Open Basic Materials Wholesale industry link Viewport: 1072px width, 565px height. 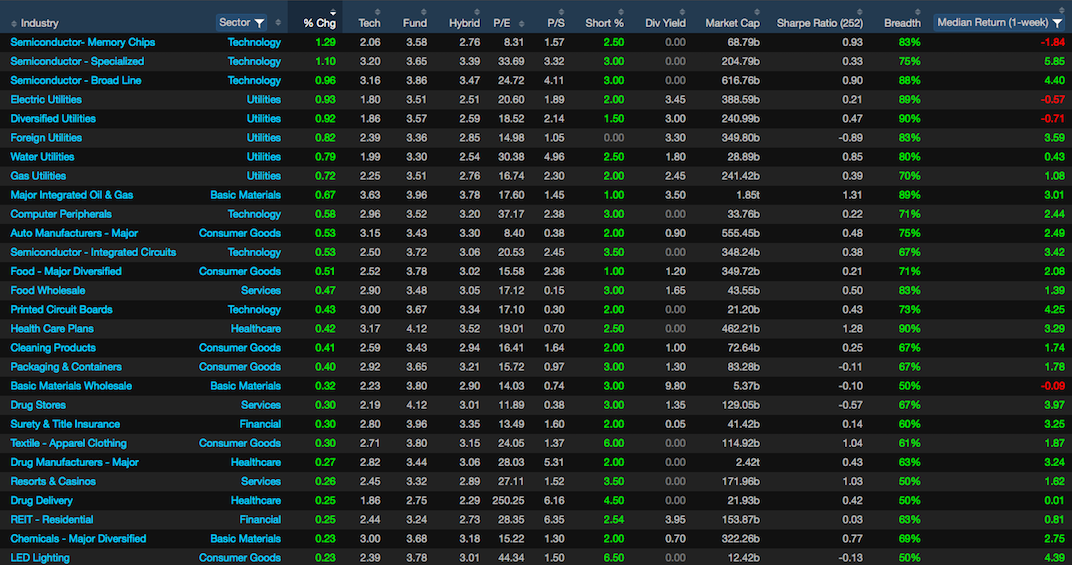[x=71, y=387]
